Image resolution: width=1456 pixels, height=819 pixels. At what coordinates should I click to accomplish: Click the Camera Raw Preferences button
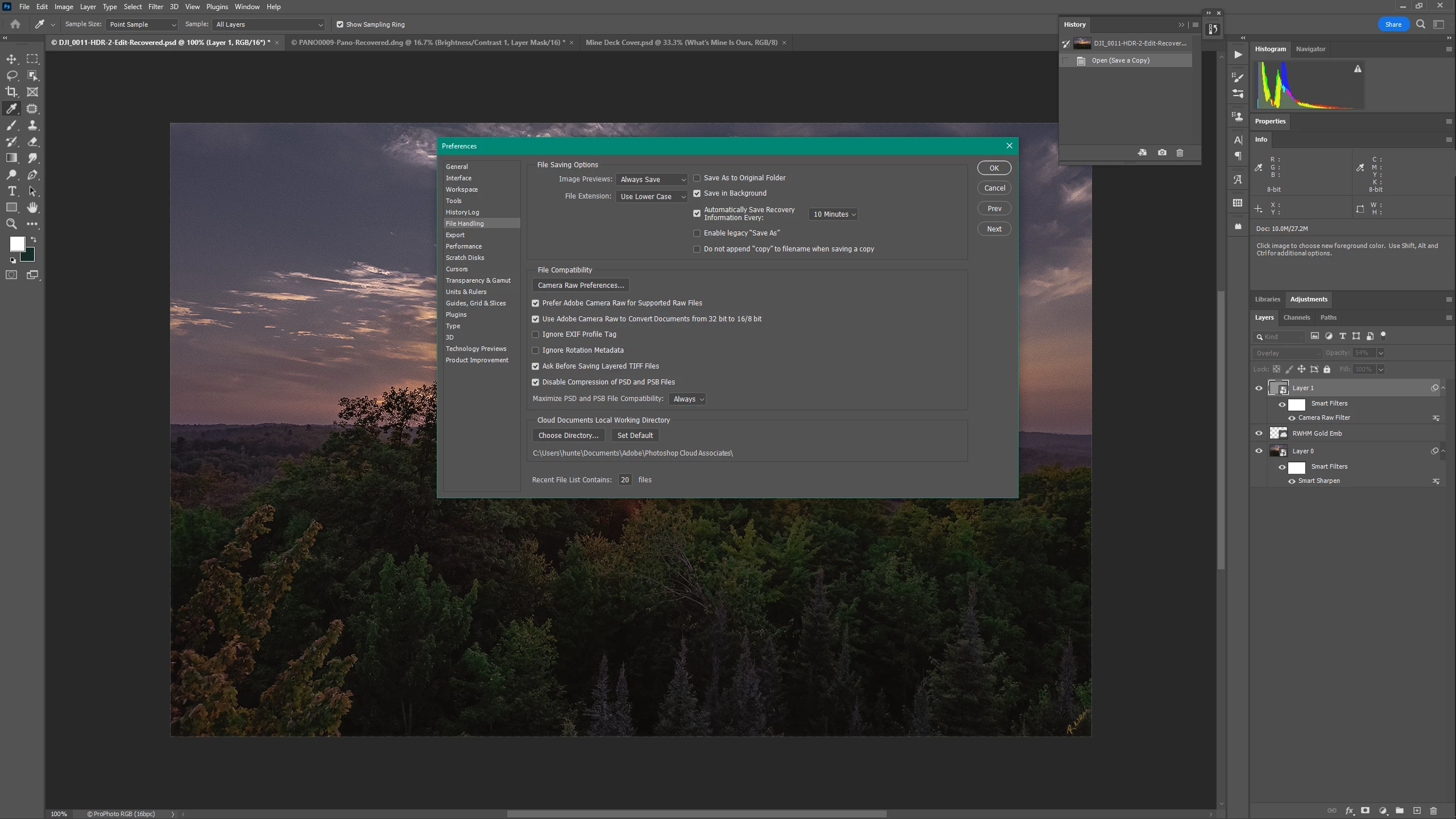[x=581, y=286]
